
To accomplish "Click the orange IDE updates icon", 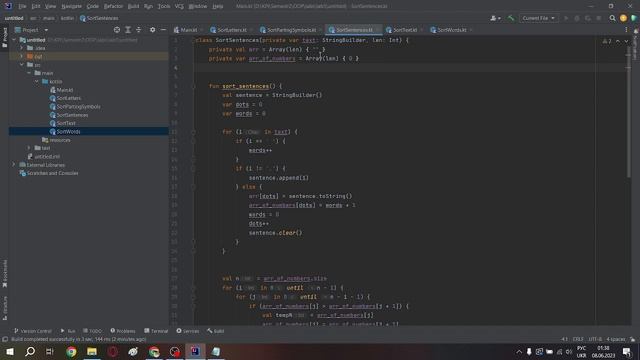I will 623,18.
